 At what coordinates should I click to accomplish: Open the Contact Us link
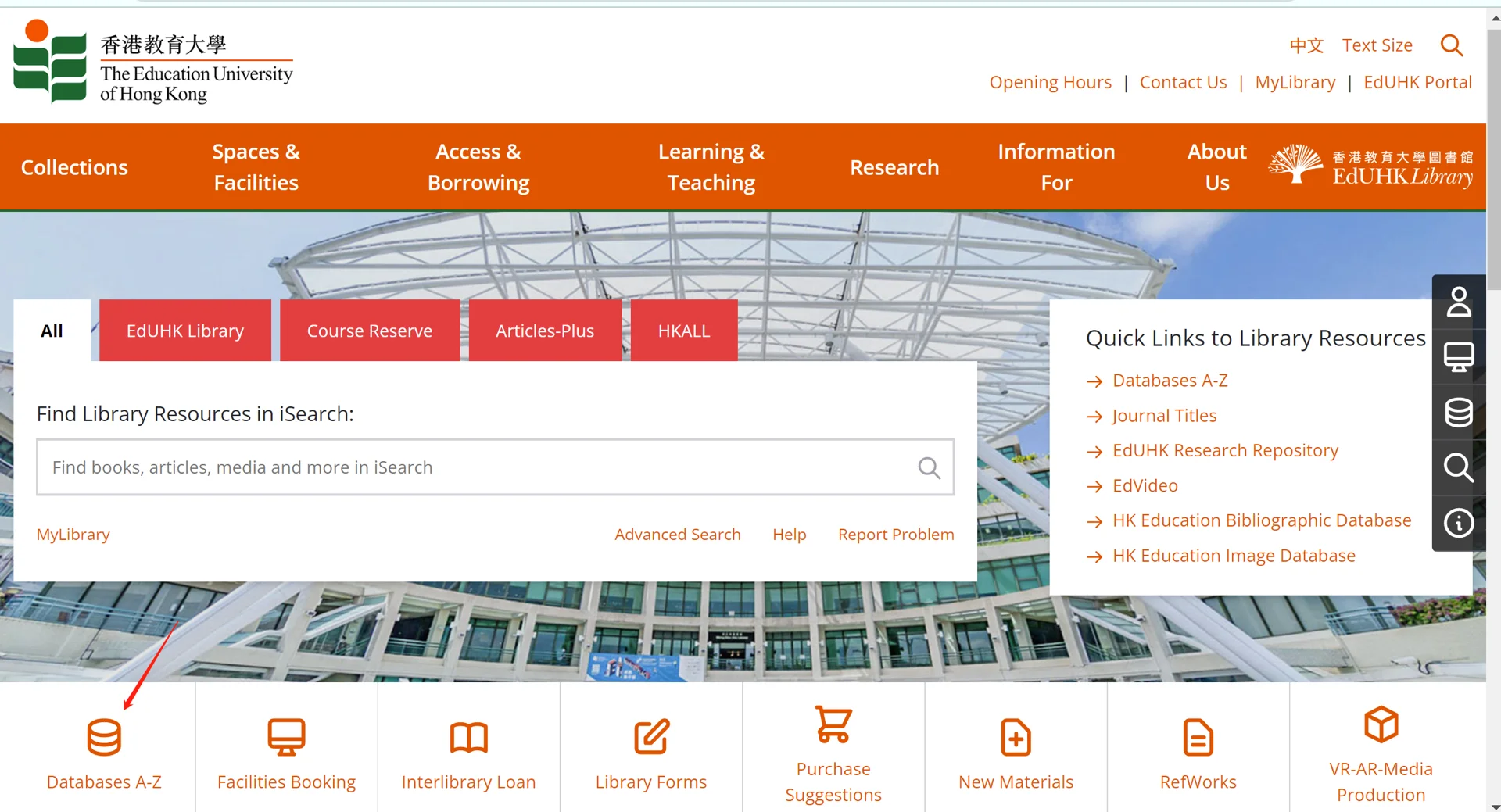(x=1183, y=82)
